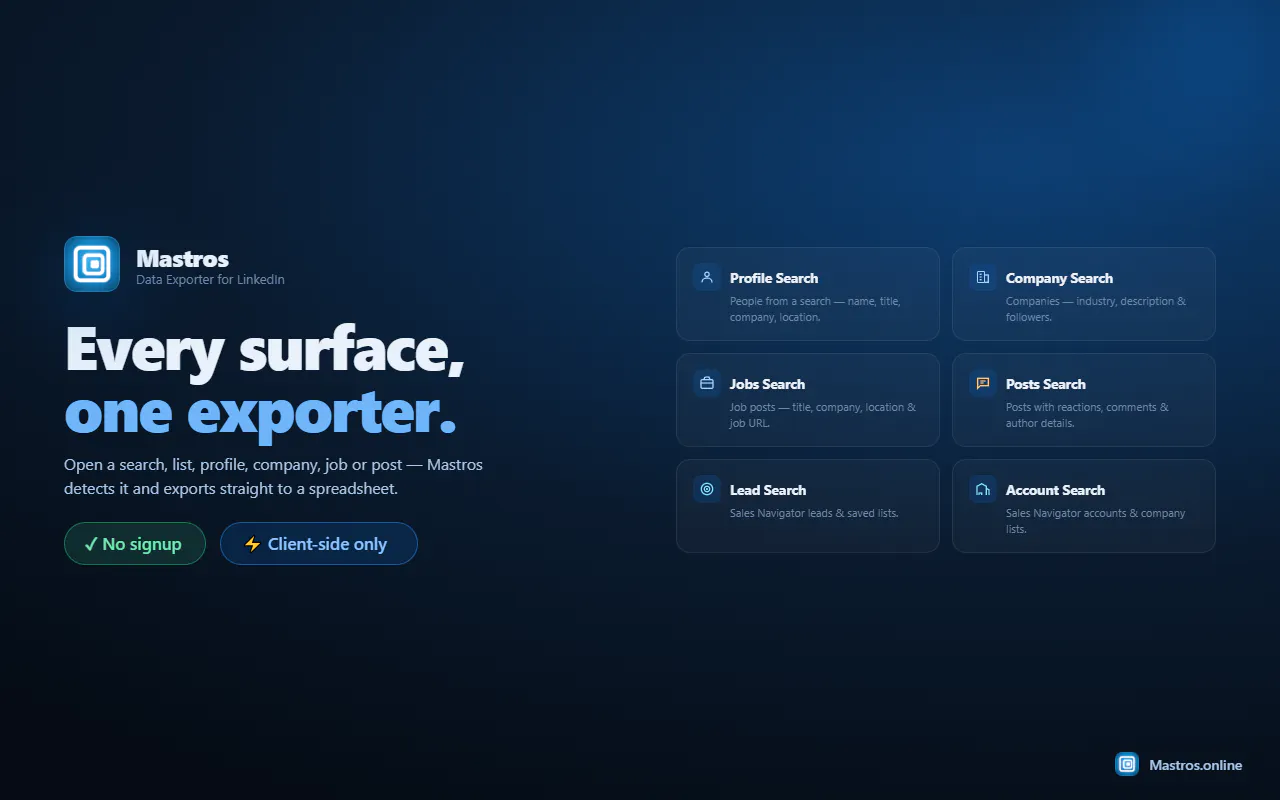Click 'Job posts — title, company' description
Screen dimensions: 1280x800
tap(823, 415)
